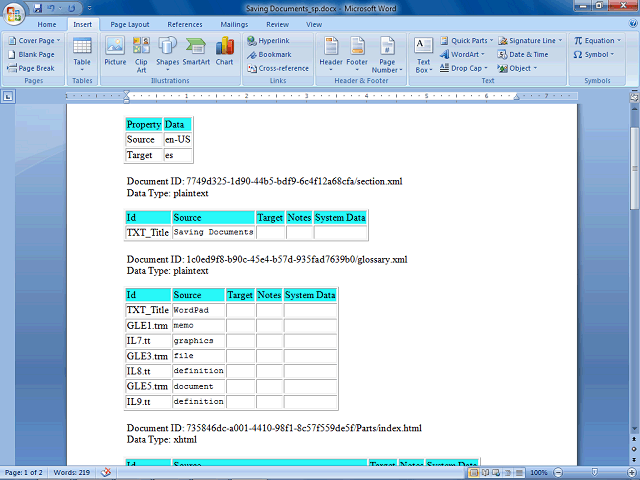Open the Select Browse Object button
Image resolution: width=640 pixels, height=480 pixels.
tap(634, 449)
